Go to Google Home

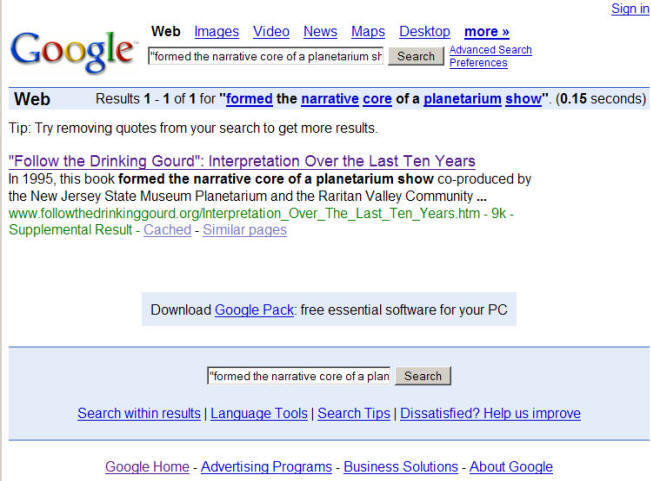147,466
